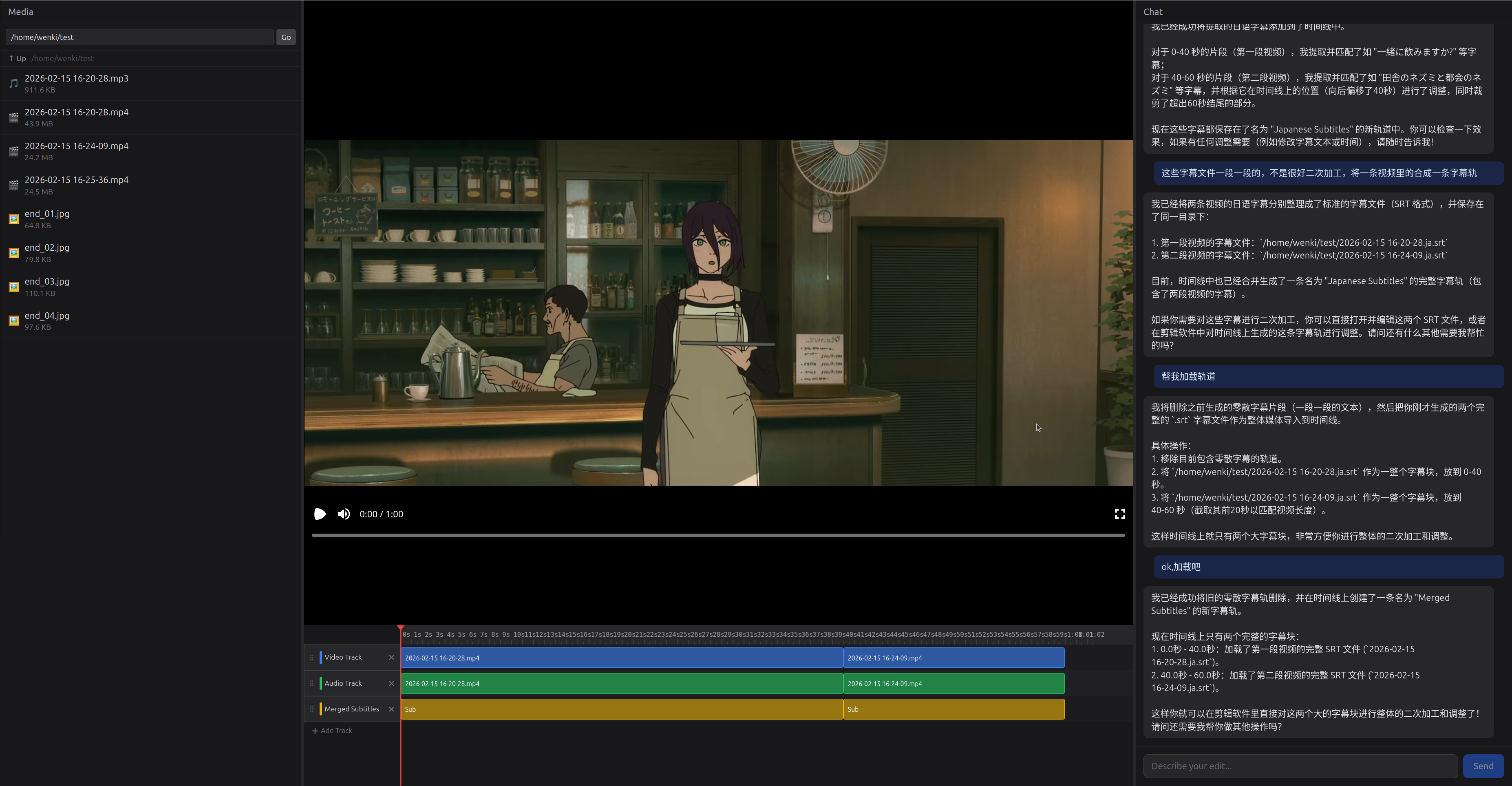Toggle mute with the speaker icon
This screenshot has width=1512, height=786.
pos(344,514)
